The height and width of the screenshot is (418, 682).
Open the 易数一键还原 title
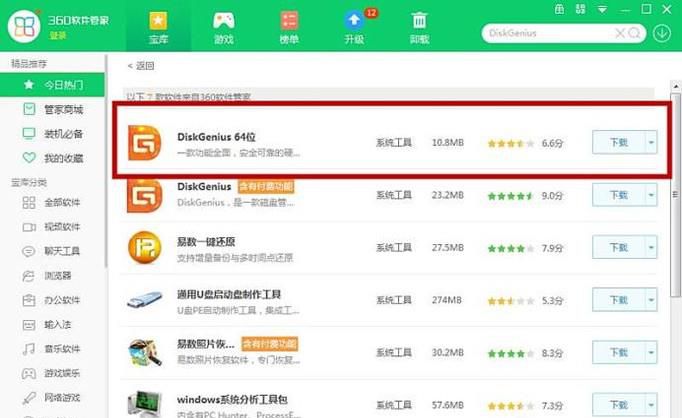pyautogui.click(x=206, y=241)
